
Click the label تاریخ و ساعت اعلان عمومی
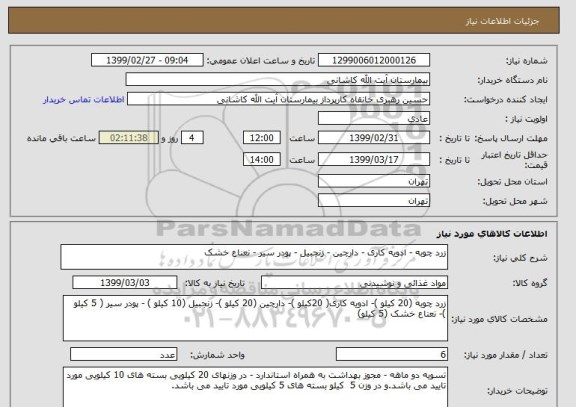coord(261,61)
